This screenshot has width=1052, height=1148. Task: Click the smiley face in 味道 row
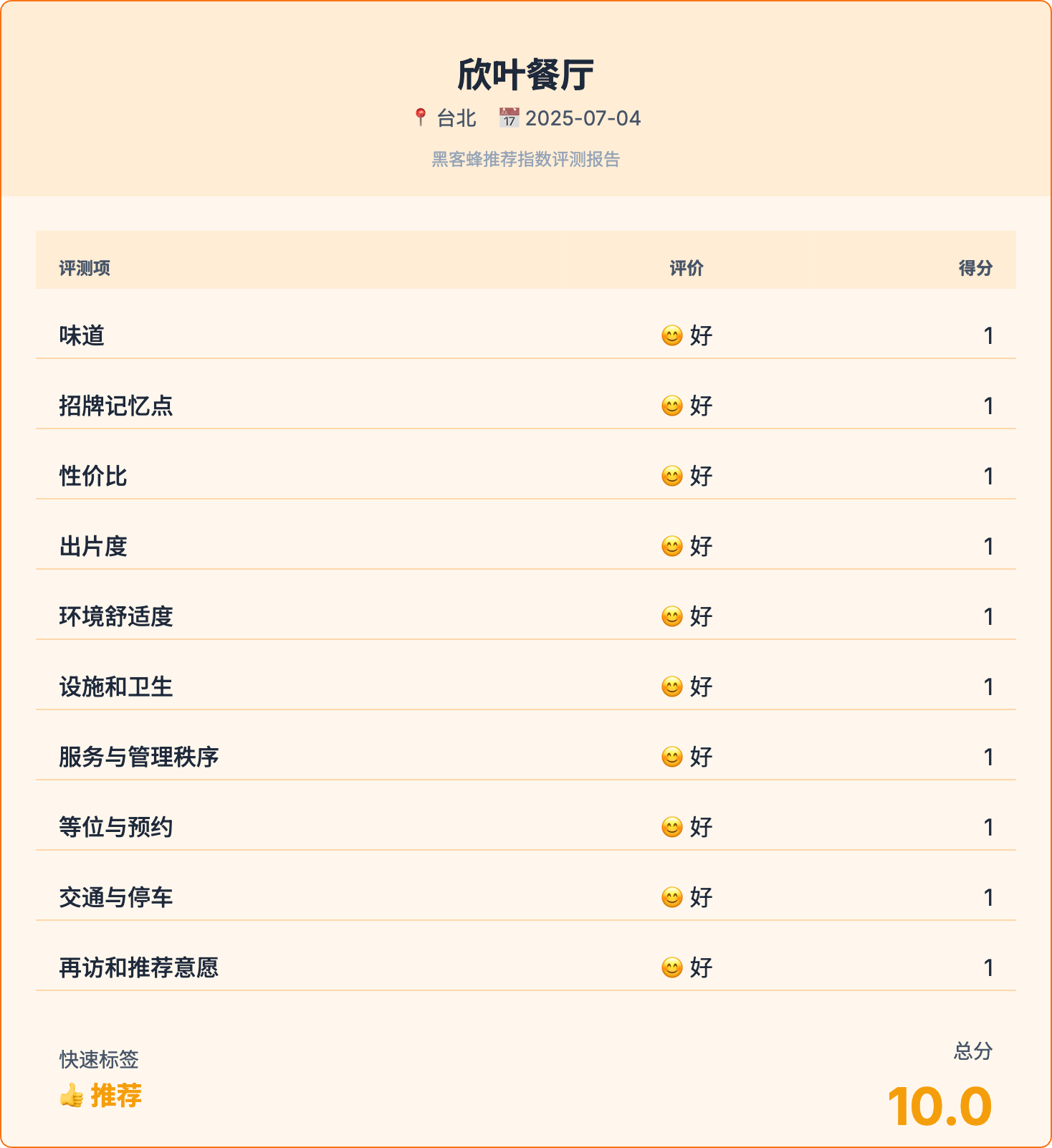671,335
